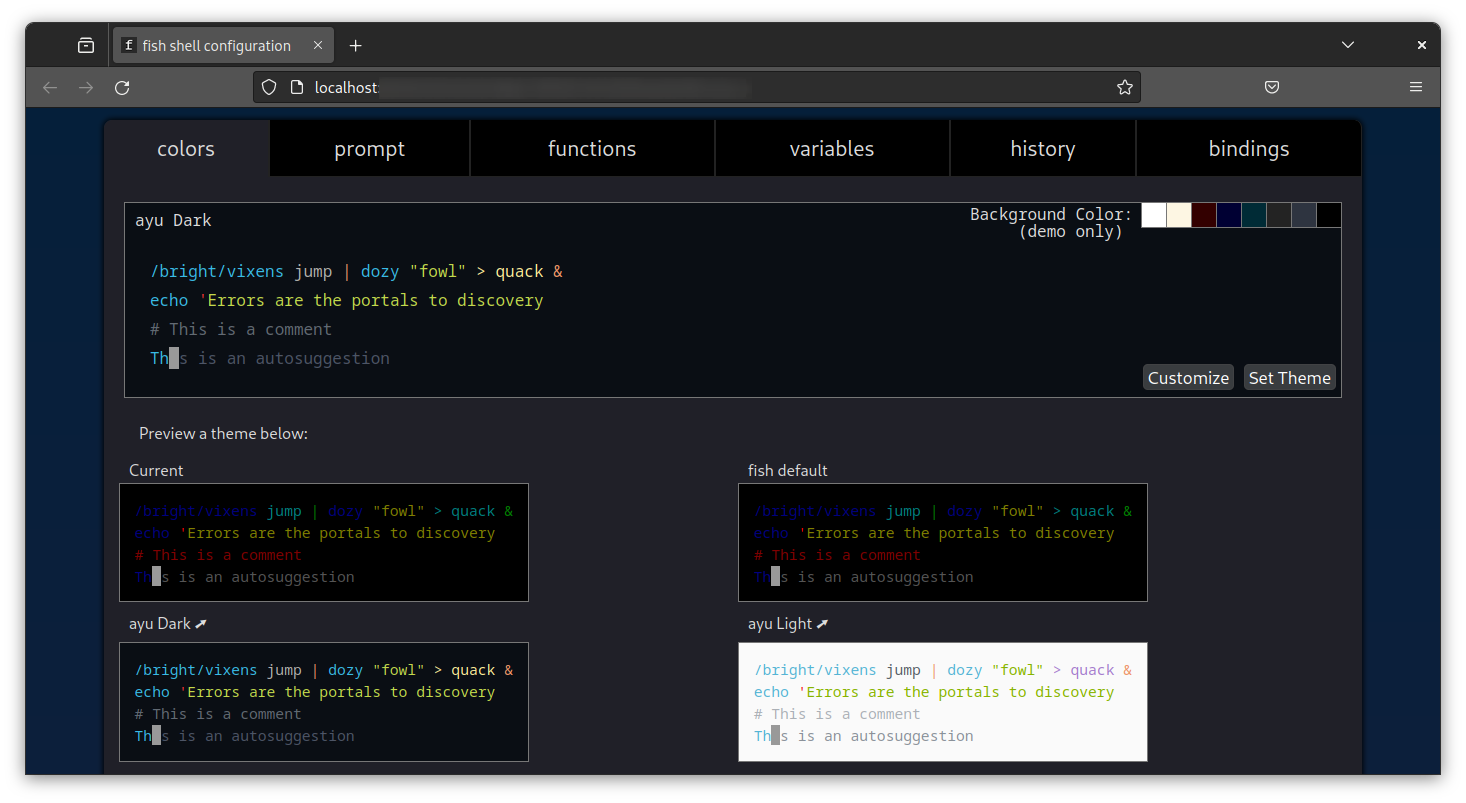Open the tab list chevron dropdown
The height and width of the screenshot is (803, 1466).
click(1348, 44)
